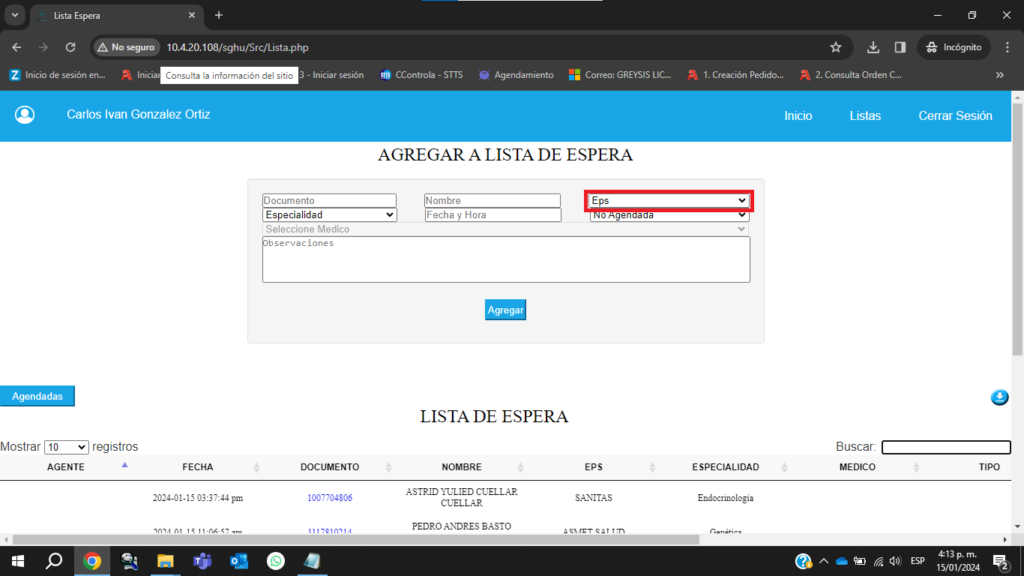This screenshot has height=576, width=1024.
Task: Open document link 1007704806
Action: point(329,497)
